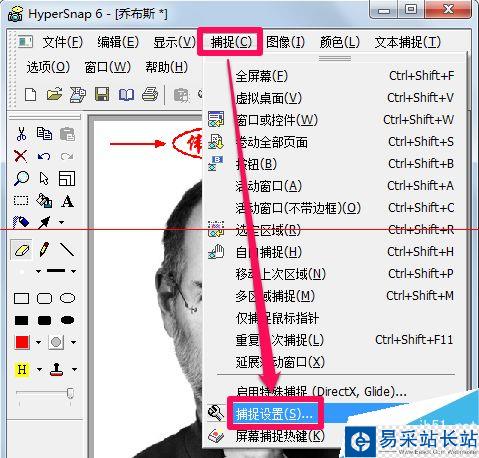Click the Paste clipboard icon
The width and height of the screenshot is (479, 458).
point(67,134)
